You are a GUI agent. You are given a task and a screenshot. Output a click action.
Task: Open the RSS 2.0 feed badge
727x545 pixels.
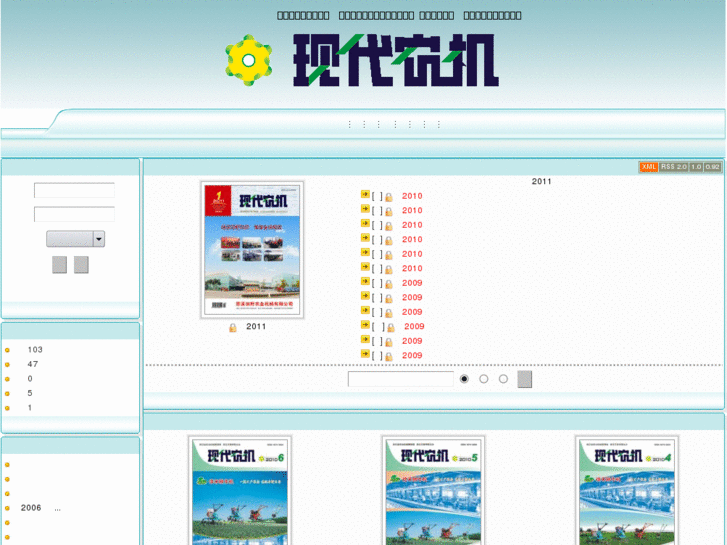pyautogui.click(x=674, y=167)
